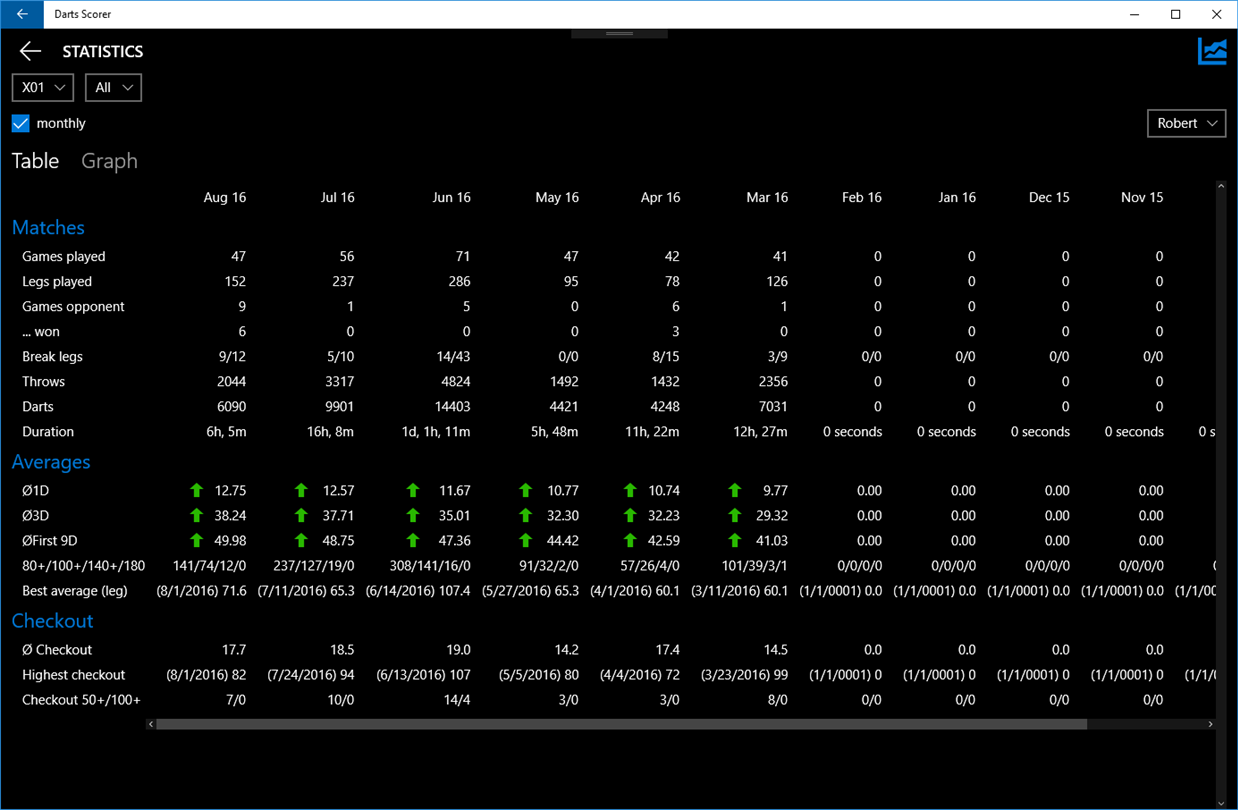1238x810 pixels.
Task: Click green up arrow for Ø3D Apr 16
Action: pyautogui.click(x=630, y=515)
